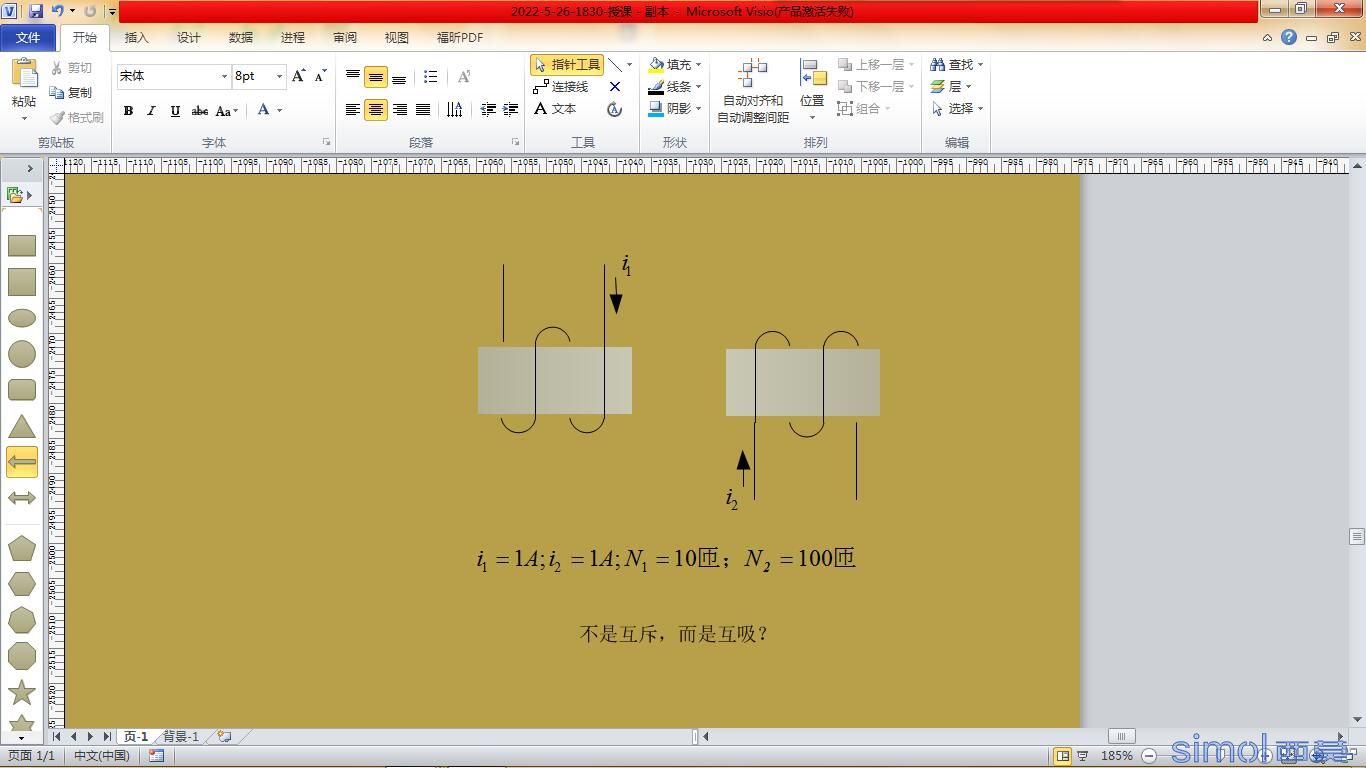The width and height of the screenshot is (1366, 768).
Task: Click the zoom out minus button
Action: [1149, 756]
